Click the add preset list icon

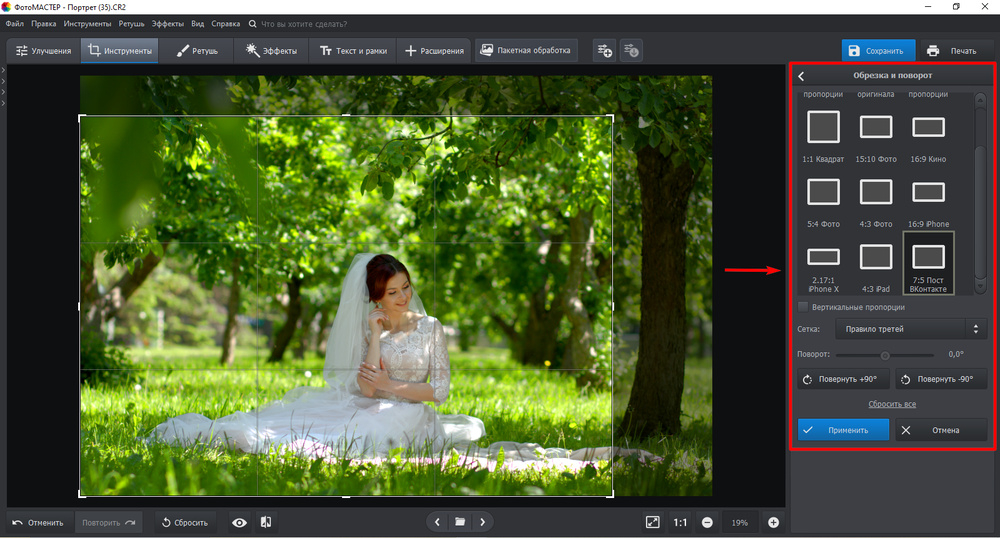coord(604,50)
